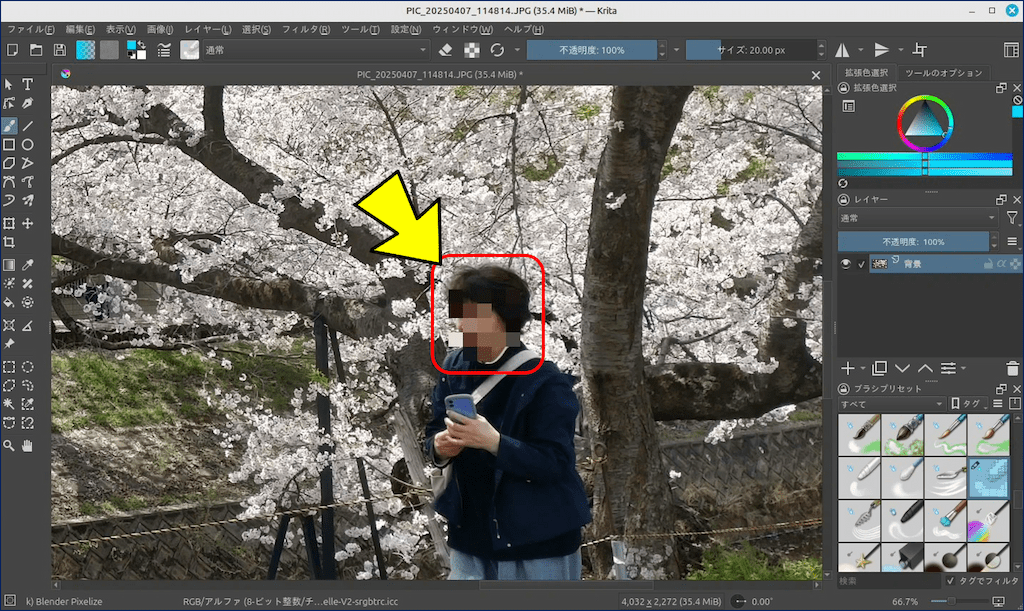
Task: Click the add new layer plus button
Action: pos(848,369)
